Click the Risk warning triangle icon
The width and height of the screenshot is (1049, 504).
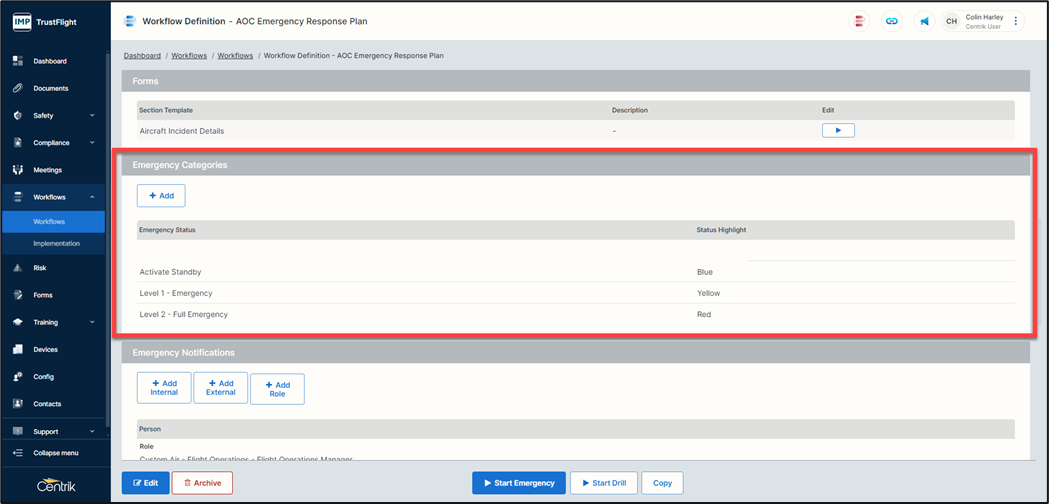(17, 268)
